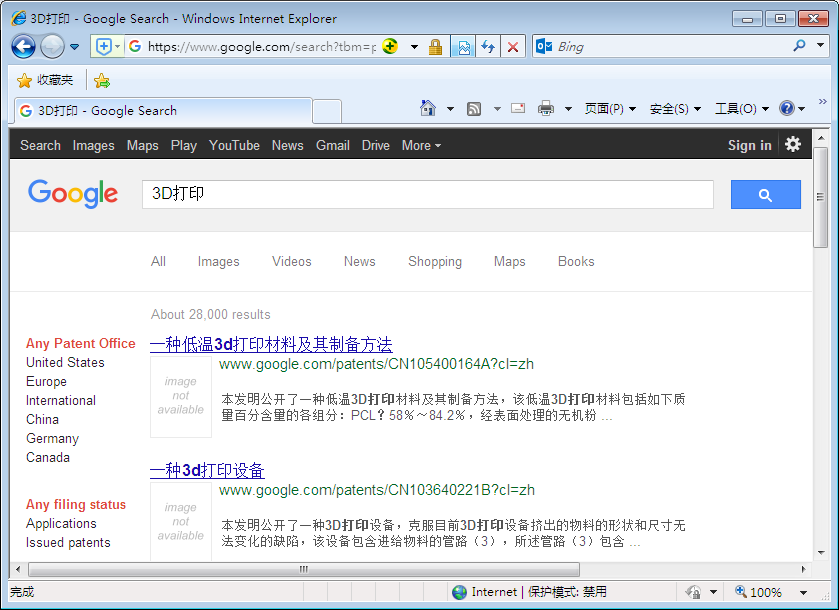Open Favorites with the star 收藏夹 button
839x610 pixels.
pyautogui.click(x=45, y=80)
